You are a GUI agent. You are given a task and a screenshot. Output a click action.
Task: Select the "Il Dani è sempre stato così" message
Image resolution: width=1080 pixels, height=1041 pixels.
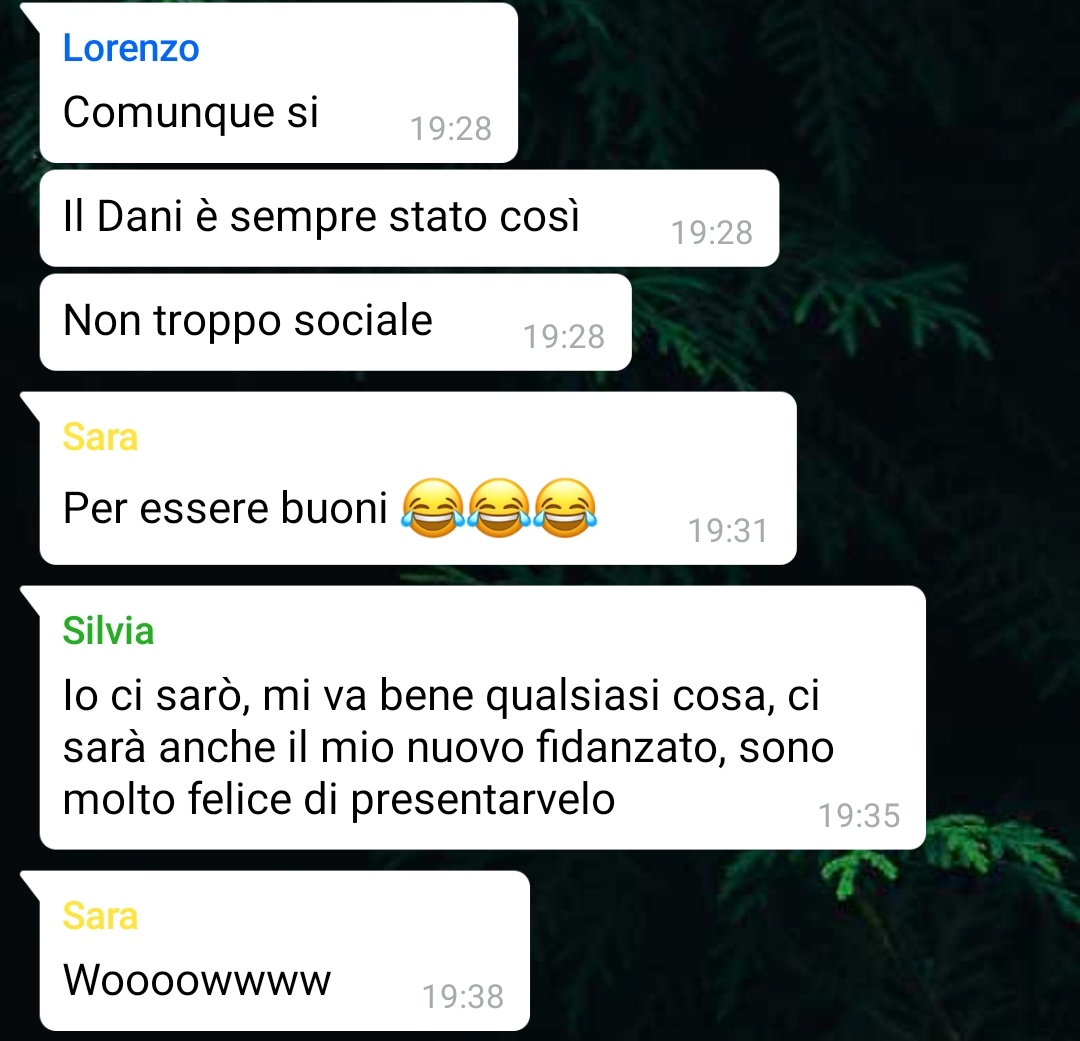pos(409,218)
